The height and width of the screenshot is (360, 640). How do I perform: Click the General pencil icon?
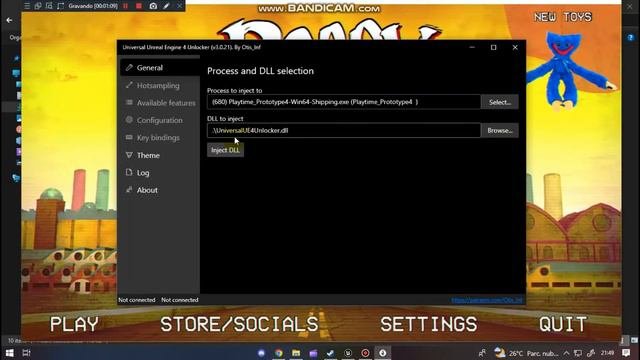click(x=129, y=67)
